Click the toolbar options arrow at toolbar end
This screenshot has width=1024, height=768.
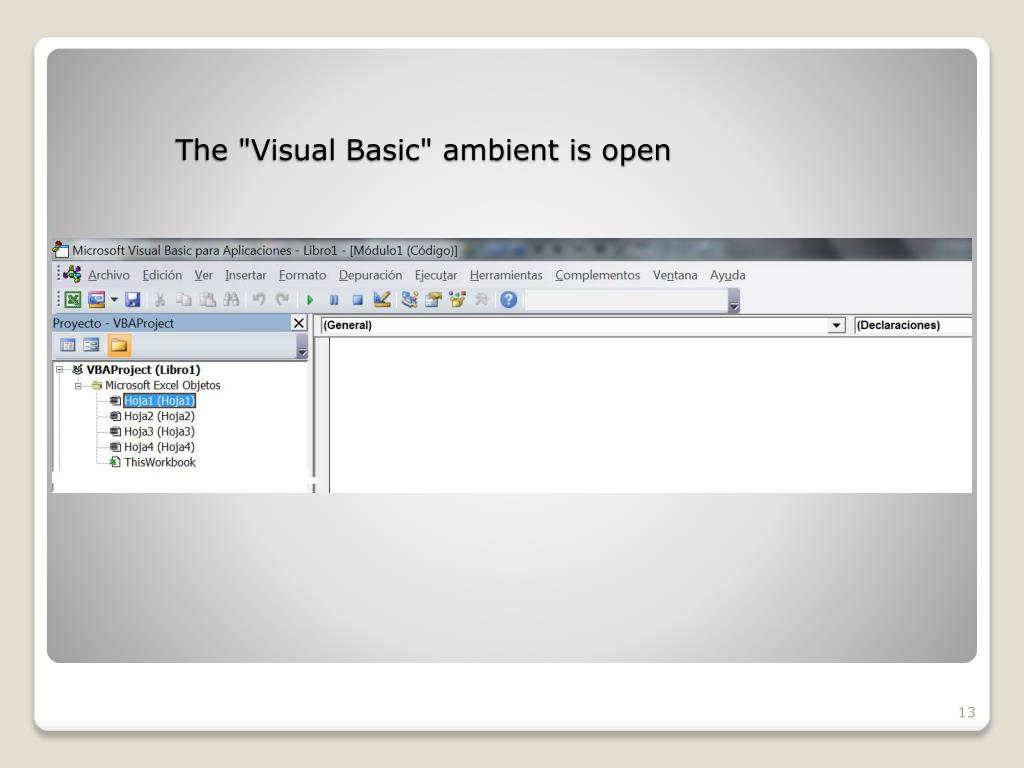tap(734, 301)
